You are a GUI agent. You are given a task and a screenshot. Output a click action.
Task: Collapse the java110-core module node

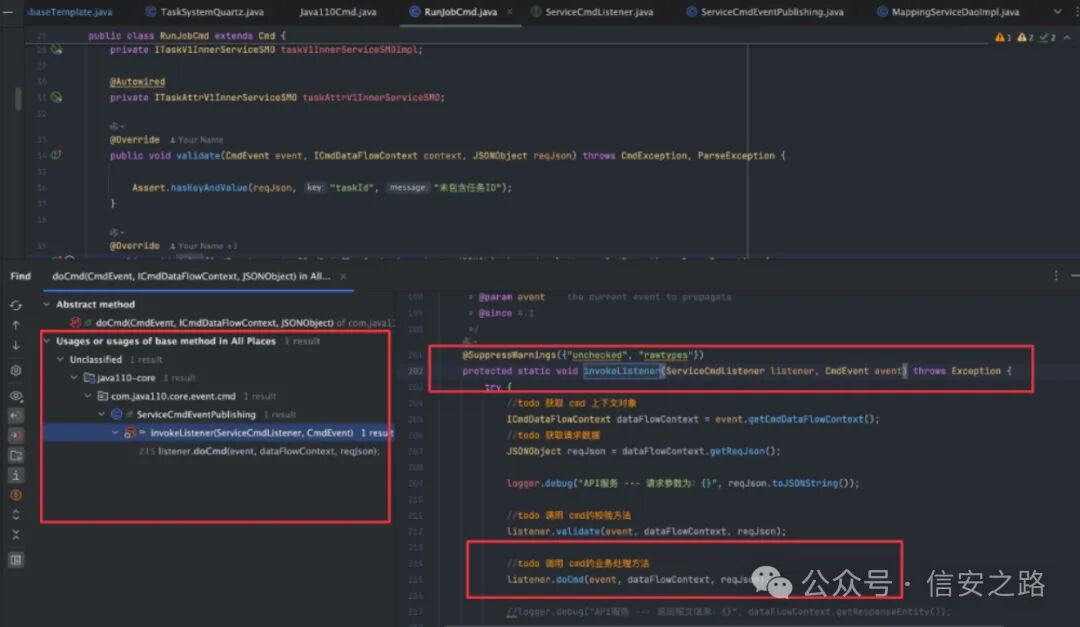point(74,378)
